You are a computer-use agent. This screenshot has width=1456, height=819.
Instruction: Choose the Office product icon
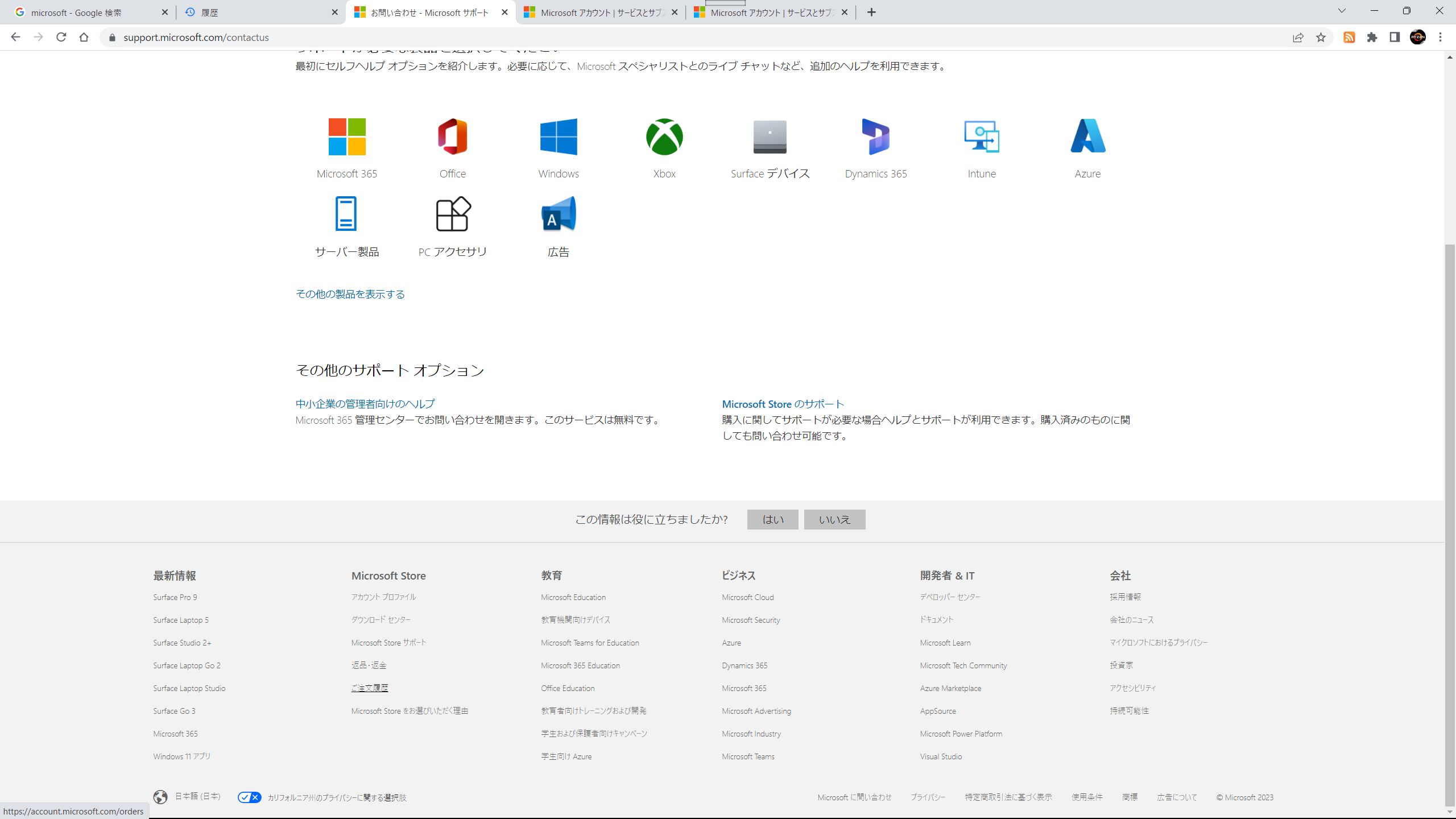tap(453, 136)
